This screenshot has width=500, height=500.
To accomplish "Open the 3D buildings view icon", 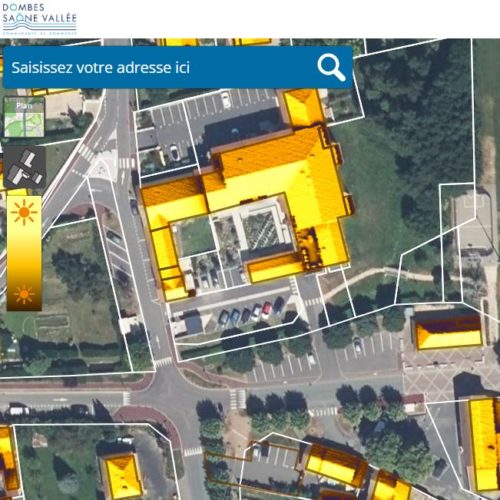I will click(25, 168).
